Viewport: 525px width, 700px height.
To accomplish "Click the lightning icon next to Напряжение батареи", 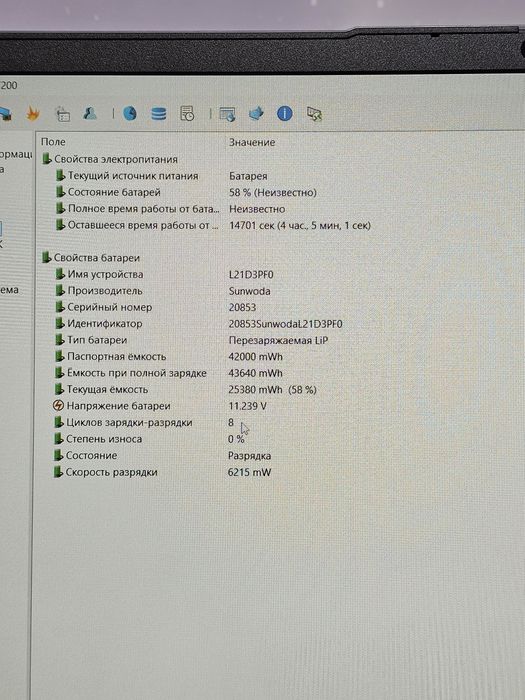I will click(x=58, y=406).
